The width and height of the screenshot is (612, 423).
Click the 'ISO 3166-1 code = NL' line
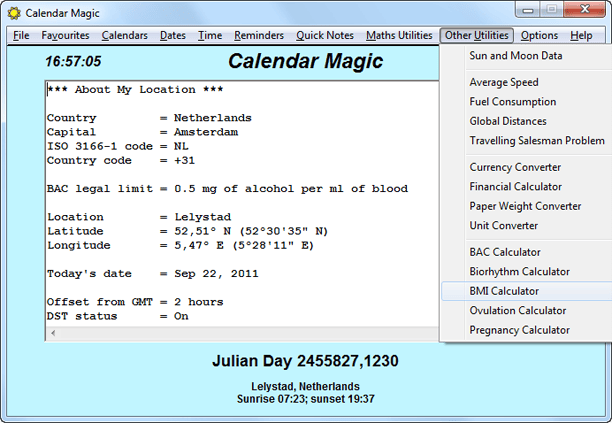pyautogui.click(x=118, y=146)
